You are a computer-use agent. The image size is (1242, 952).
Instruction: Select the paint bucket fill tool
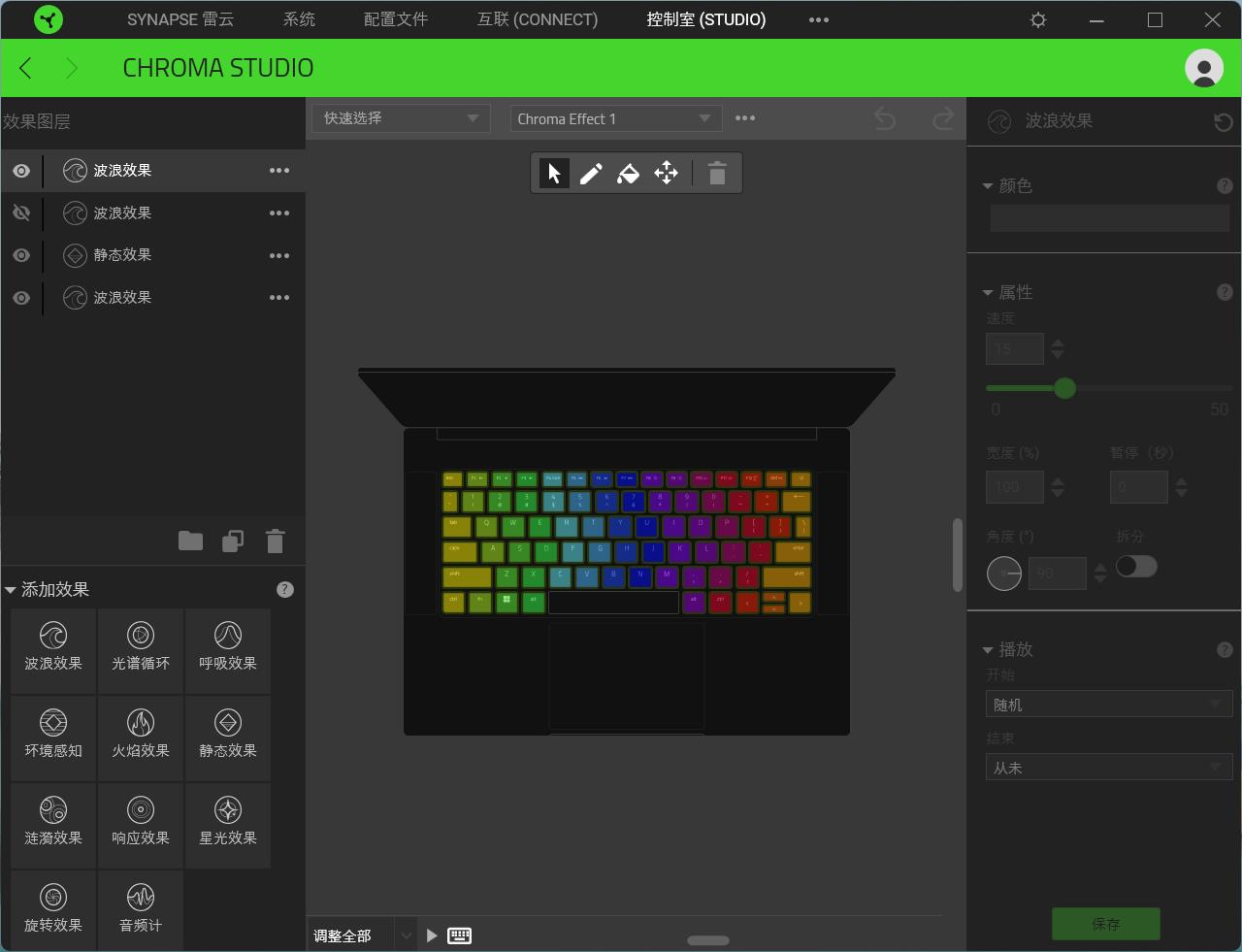coord(628,174)
